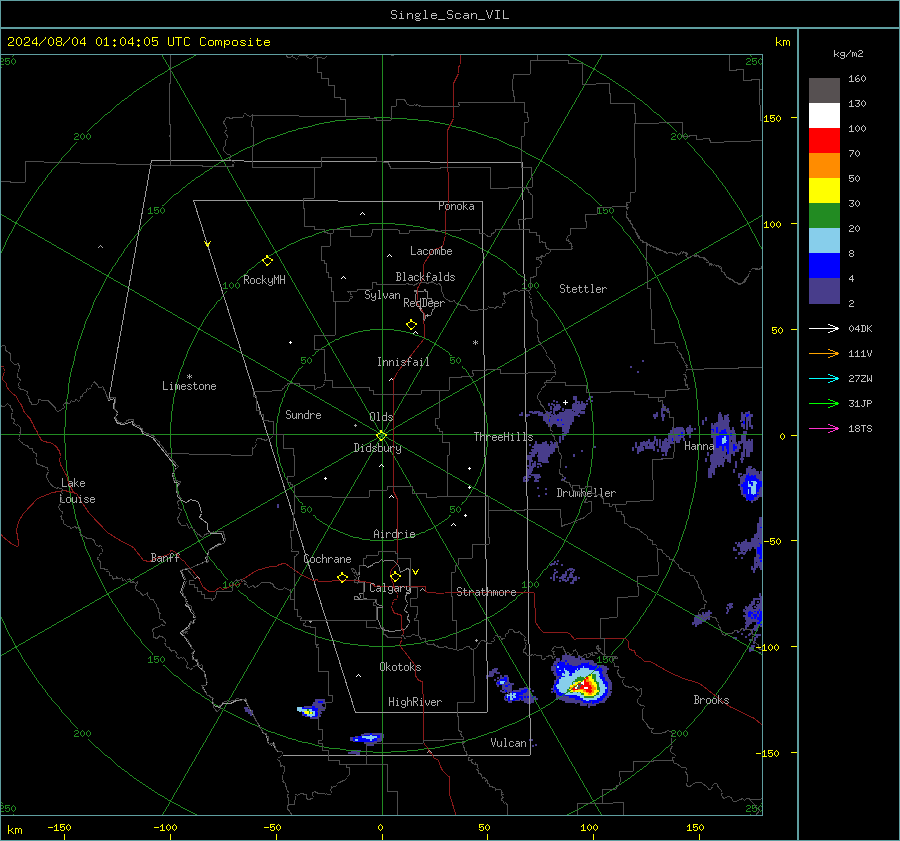Click the small storm cell west of HighRiver
The image size is (900, 841).
(311, 710)
